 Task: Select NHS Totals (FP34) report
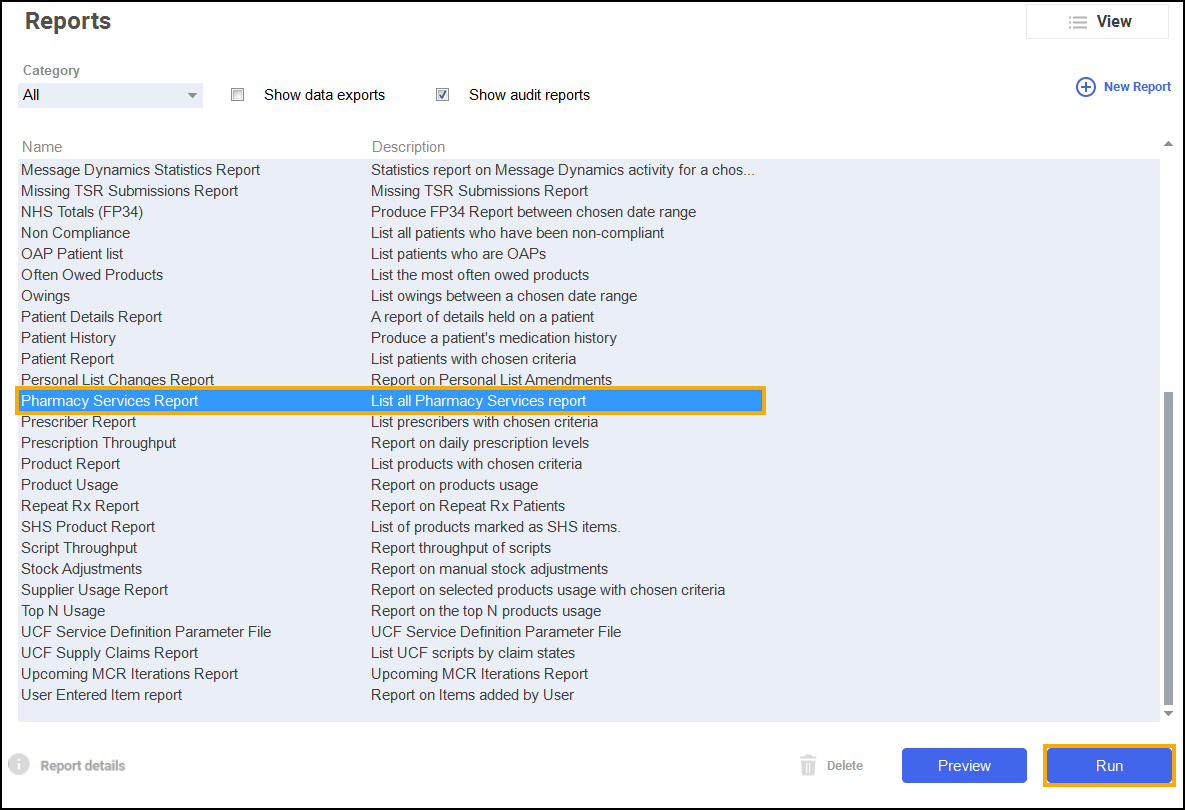pyautogui.click(x=89, y=212)
